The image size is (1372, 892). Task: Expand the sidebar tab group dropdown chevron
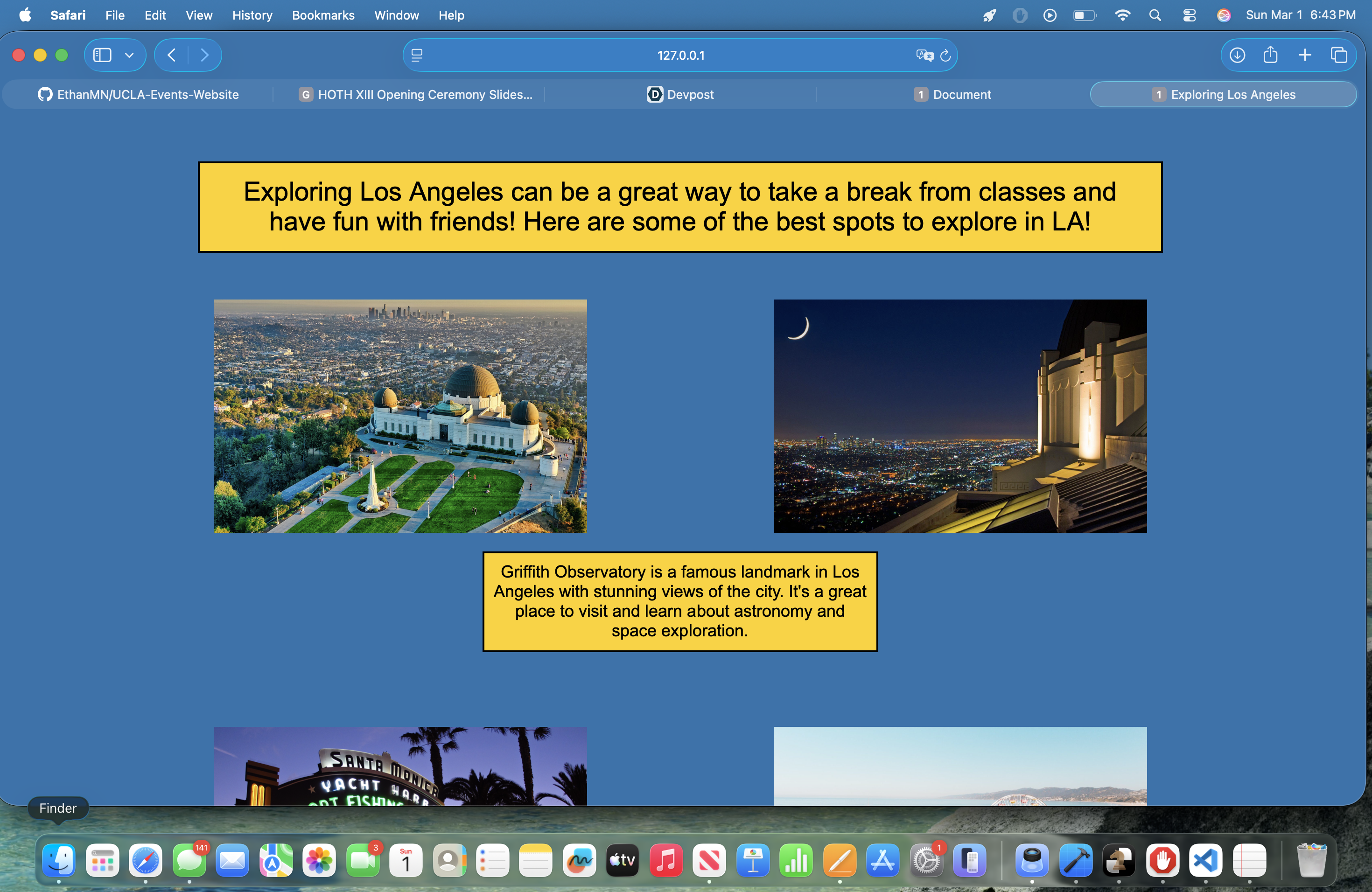tap(129, 56)
